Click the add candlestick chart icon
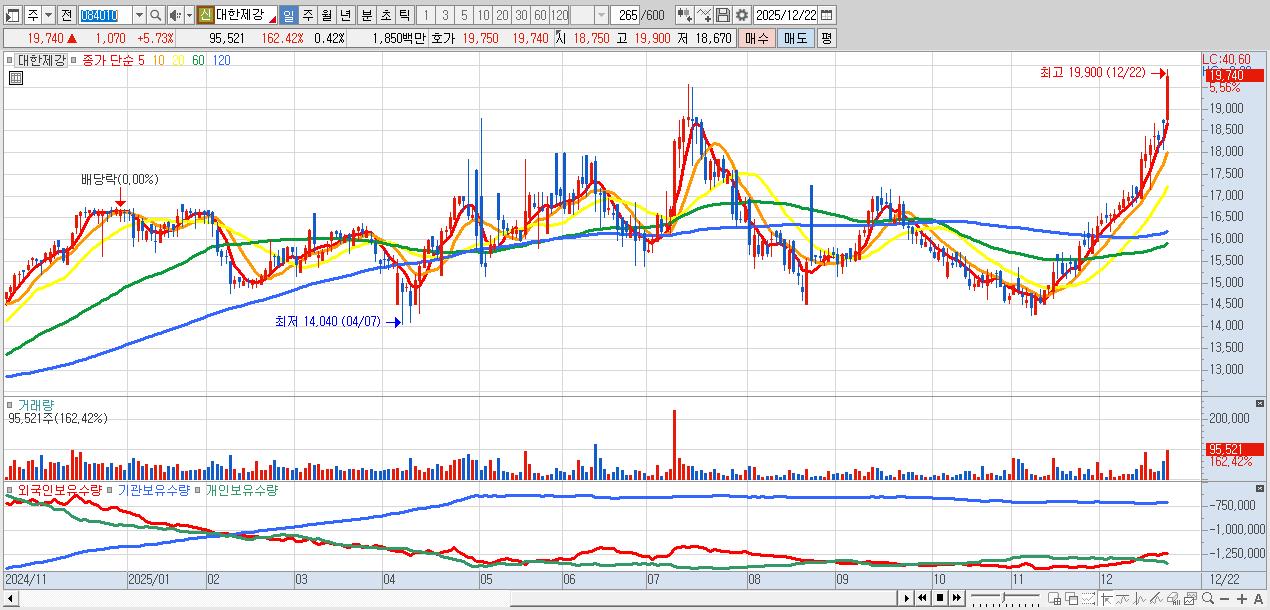Screen dimensions: 1270x610 click(684, 15)
